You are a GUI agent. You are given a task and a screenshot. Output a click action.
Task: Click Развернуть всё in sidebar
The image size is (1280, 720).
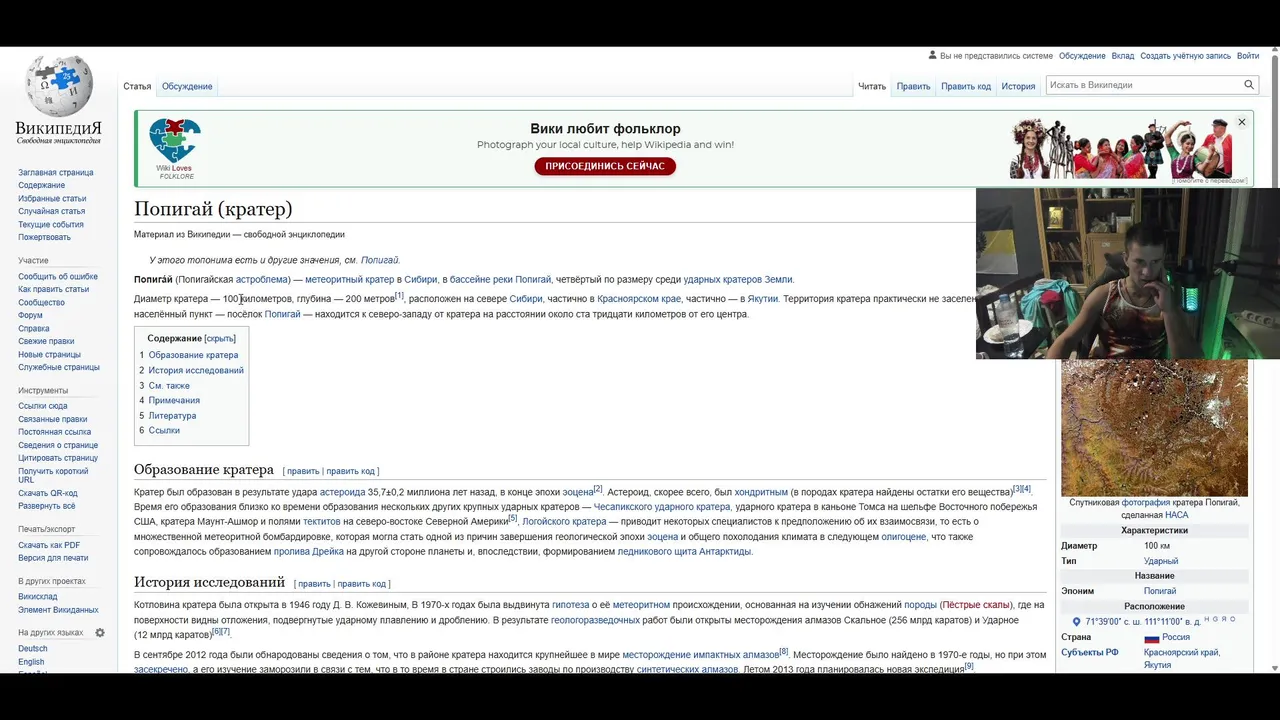click(46, 506)
